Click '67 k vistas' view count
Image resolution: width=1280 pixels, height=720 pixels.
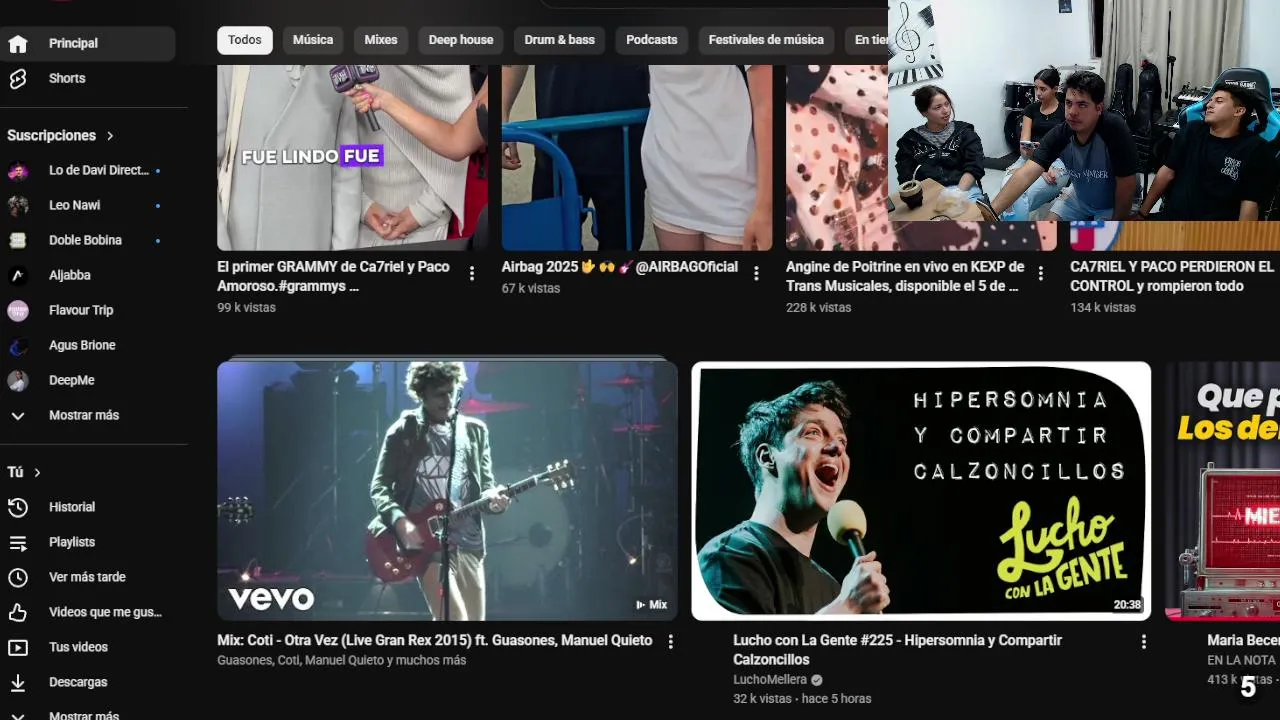pyautogui.click(x=531, y=289)
